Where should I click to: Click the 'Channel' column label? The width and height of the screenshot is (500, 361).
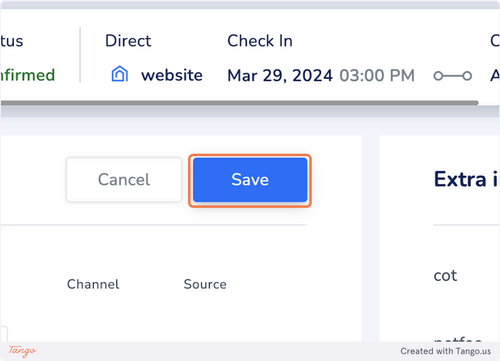click(93, 284)
